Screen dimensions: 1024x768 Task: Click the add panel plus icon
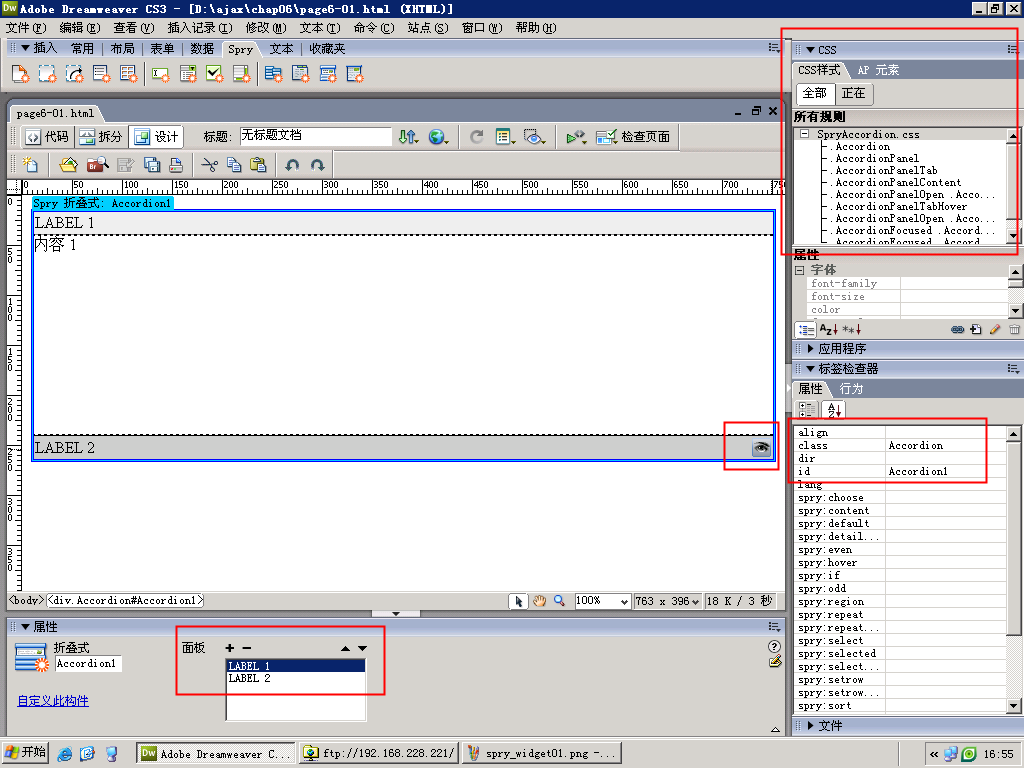230,648
